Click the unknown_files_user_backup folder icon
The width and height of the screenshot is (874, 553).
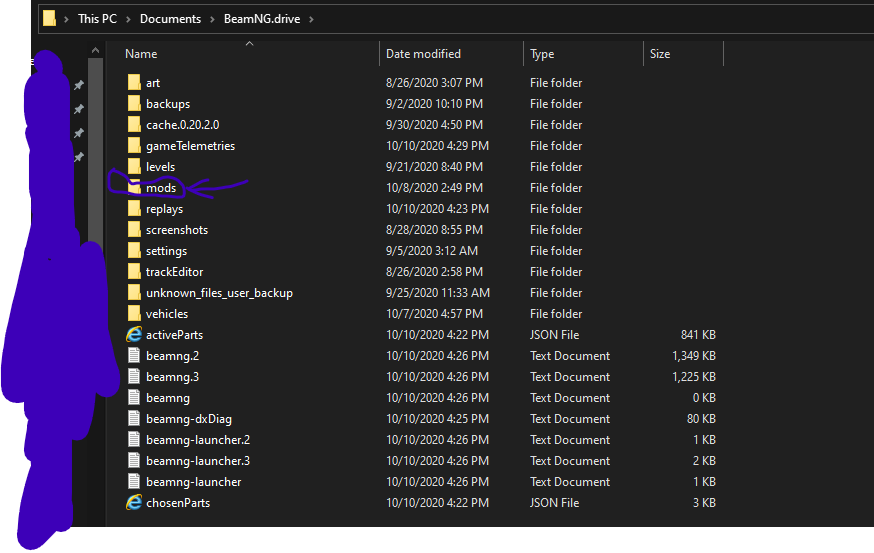[134, 293]
